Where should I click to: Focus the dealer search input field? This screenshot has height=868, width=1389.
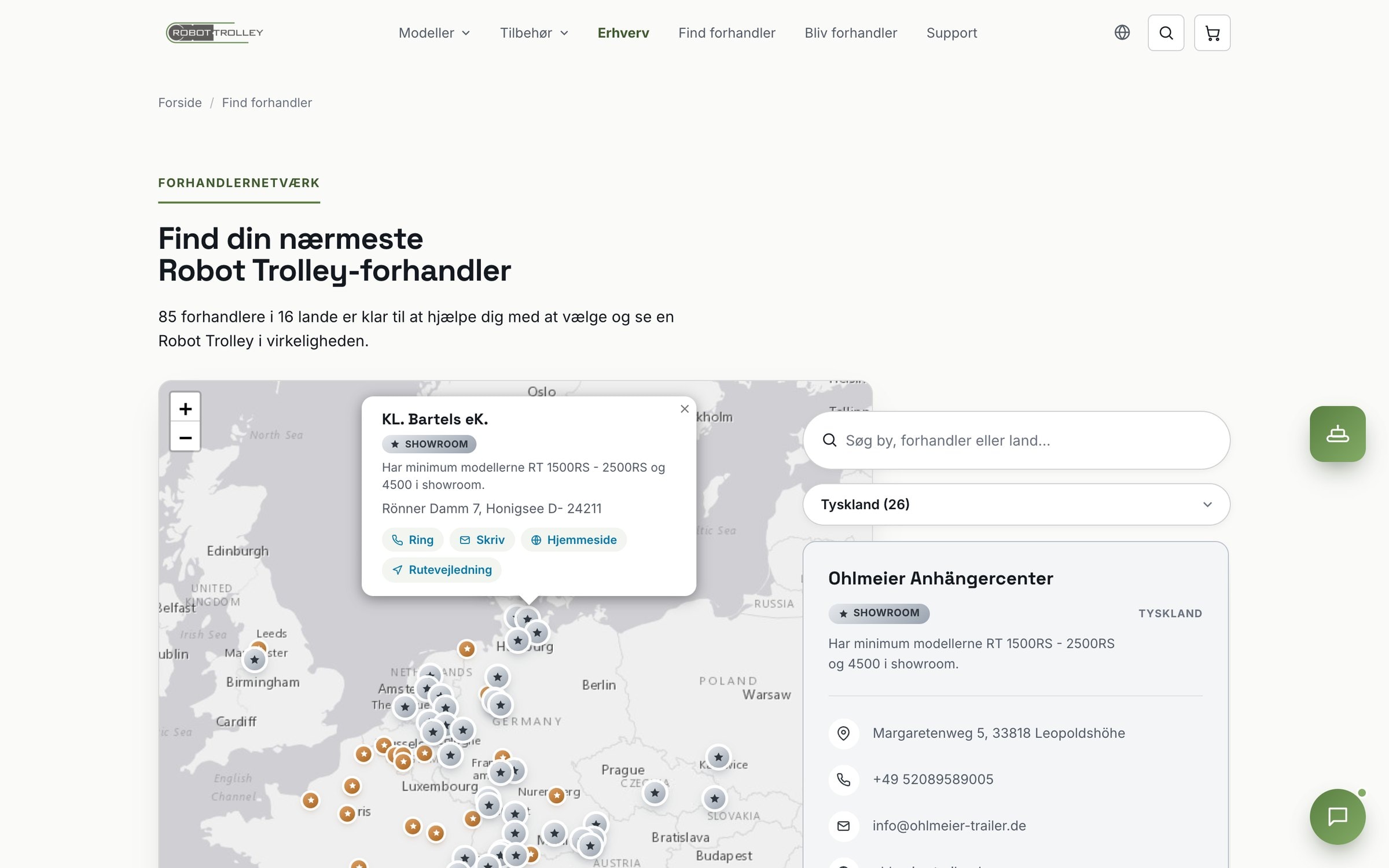point(1016,440)
